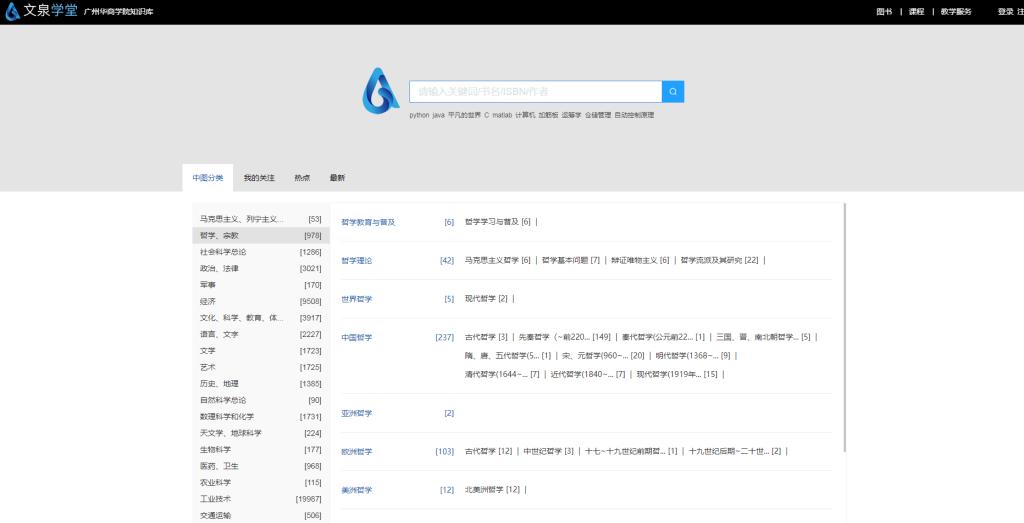Click the python suggested keyword
The width and height of the screenshot is (1024, 523).
coord(419,115)
